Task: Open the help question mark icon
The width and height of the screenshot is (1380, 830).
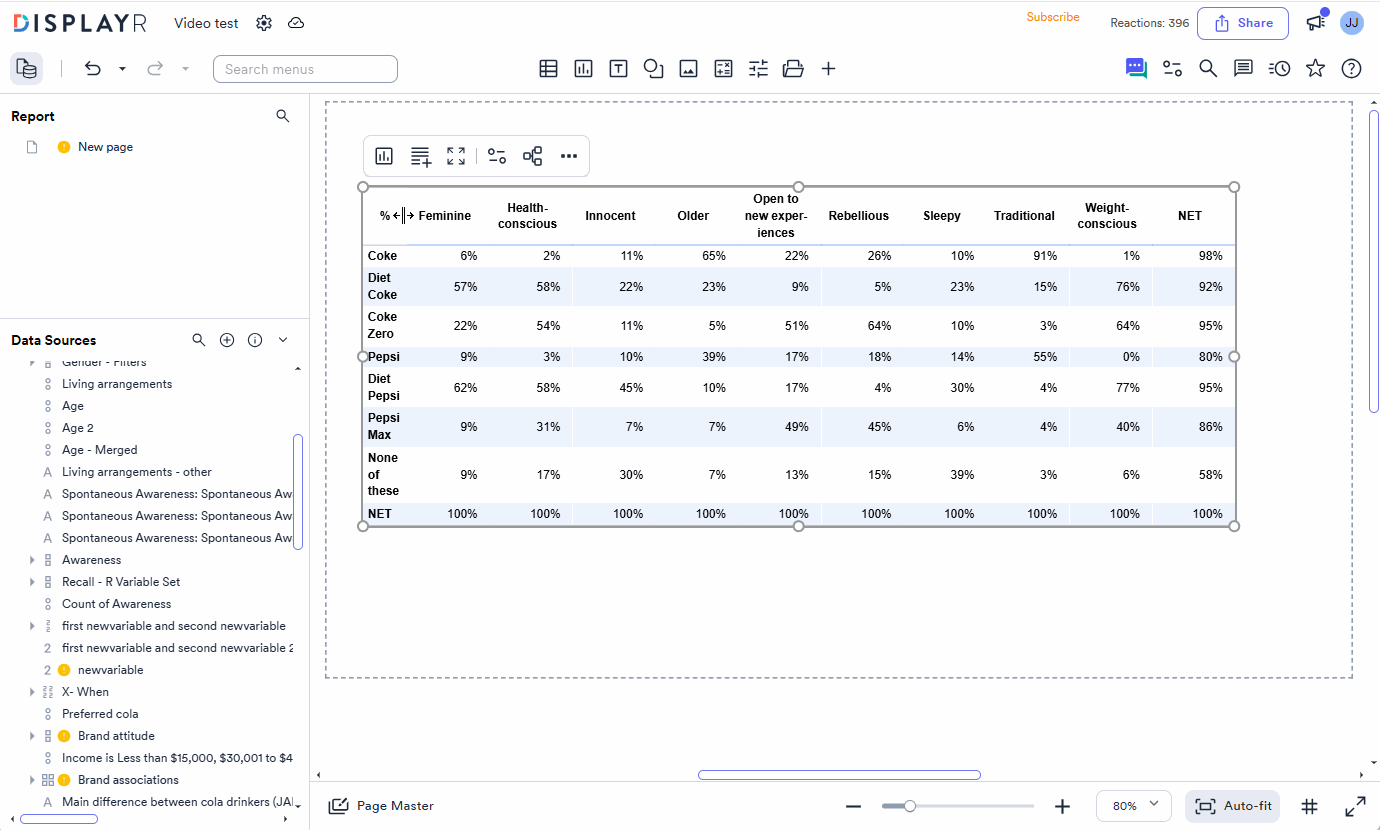Action: point(1351,69)
